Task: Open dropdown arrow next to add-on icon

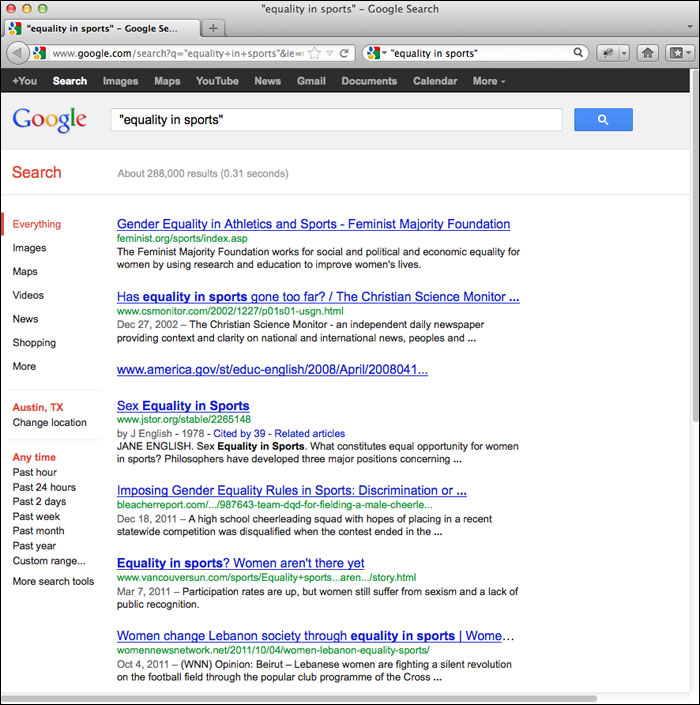Action: tap(624, 54)
